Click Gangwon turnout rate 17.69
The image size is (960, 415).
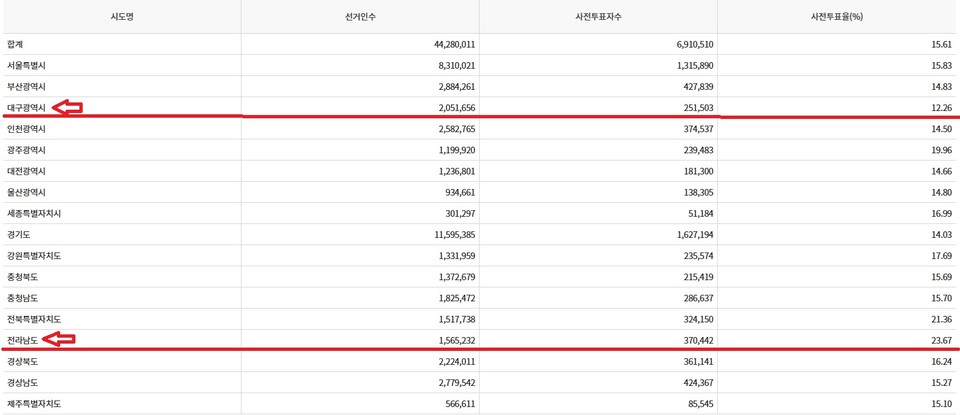[940, 256]
